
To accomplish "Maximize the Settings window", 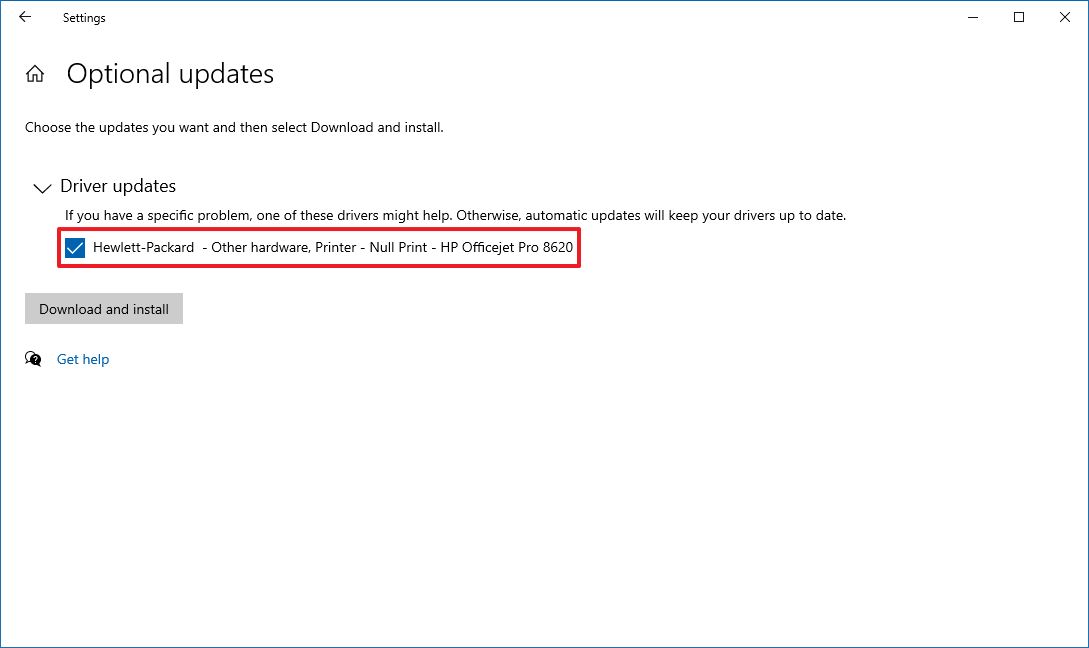I will (1018, 17).
